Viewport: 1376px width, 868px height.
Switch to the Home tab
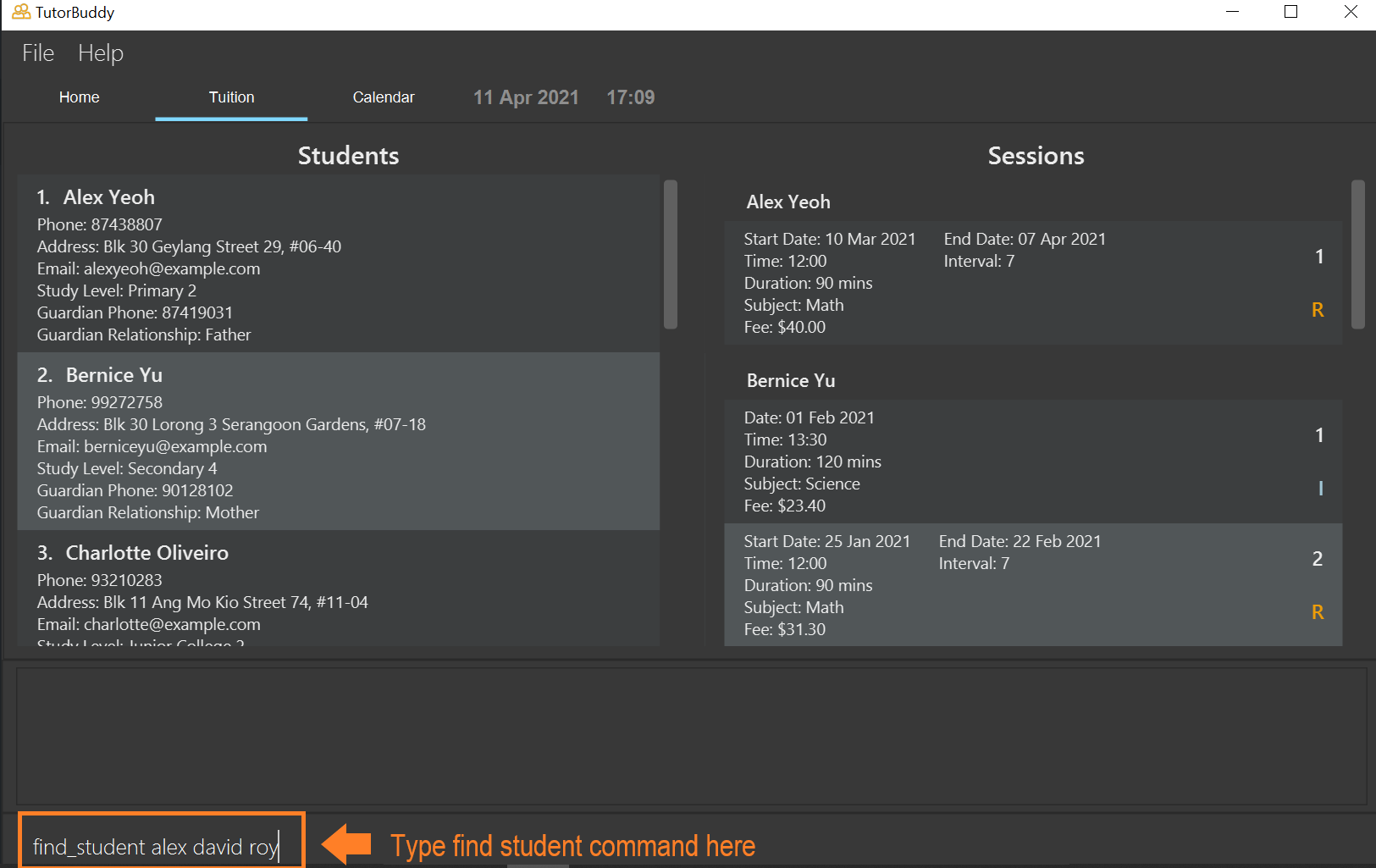pos(80,97)
